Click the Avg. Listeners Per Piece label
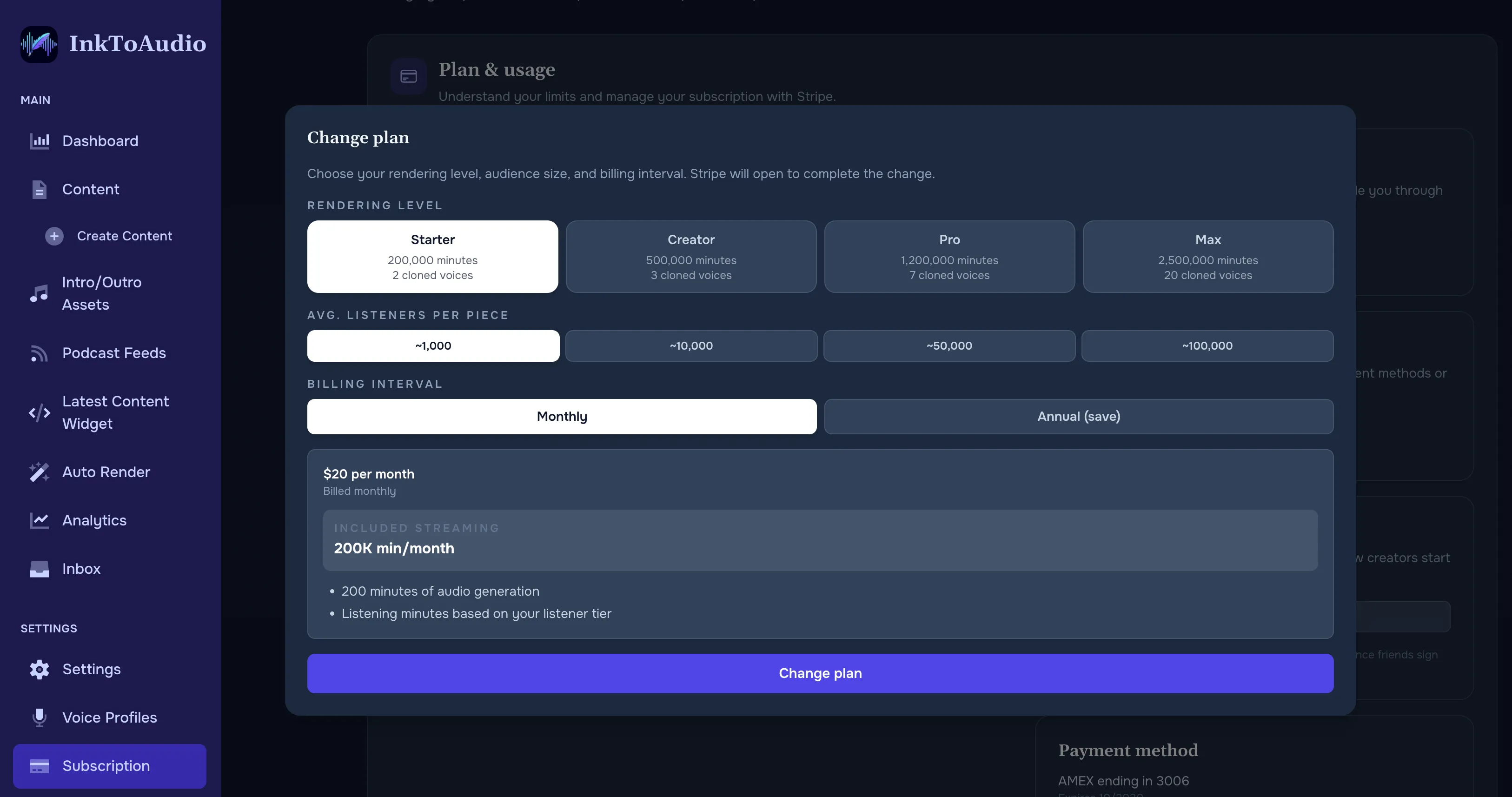The height and width of the screenshot is (797, 1512). pos(408,315)
